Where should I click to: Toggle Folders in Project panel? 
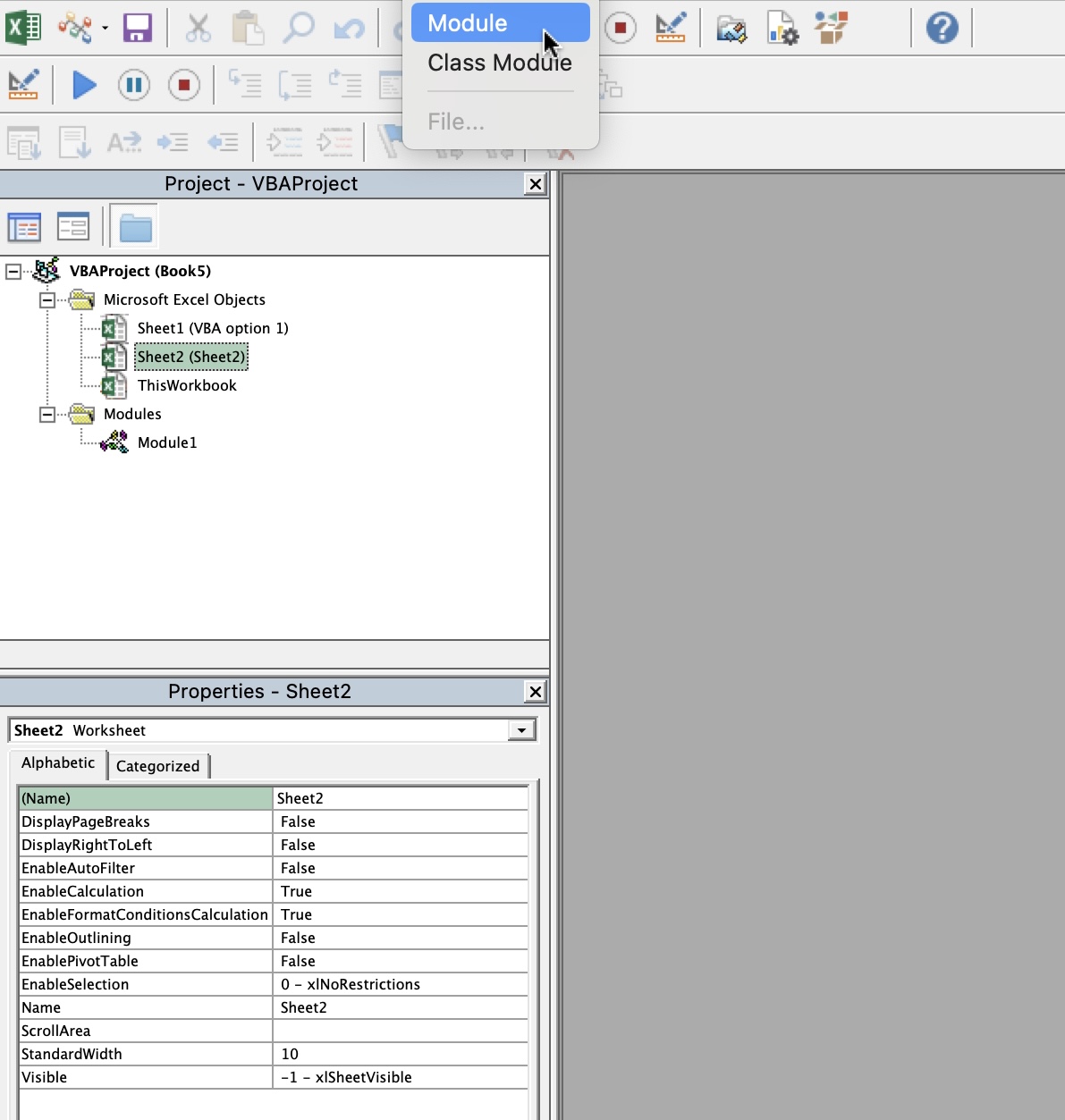click(134, 227)
